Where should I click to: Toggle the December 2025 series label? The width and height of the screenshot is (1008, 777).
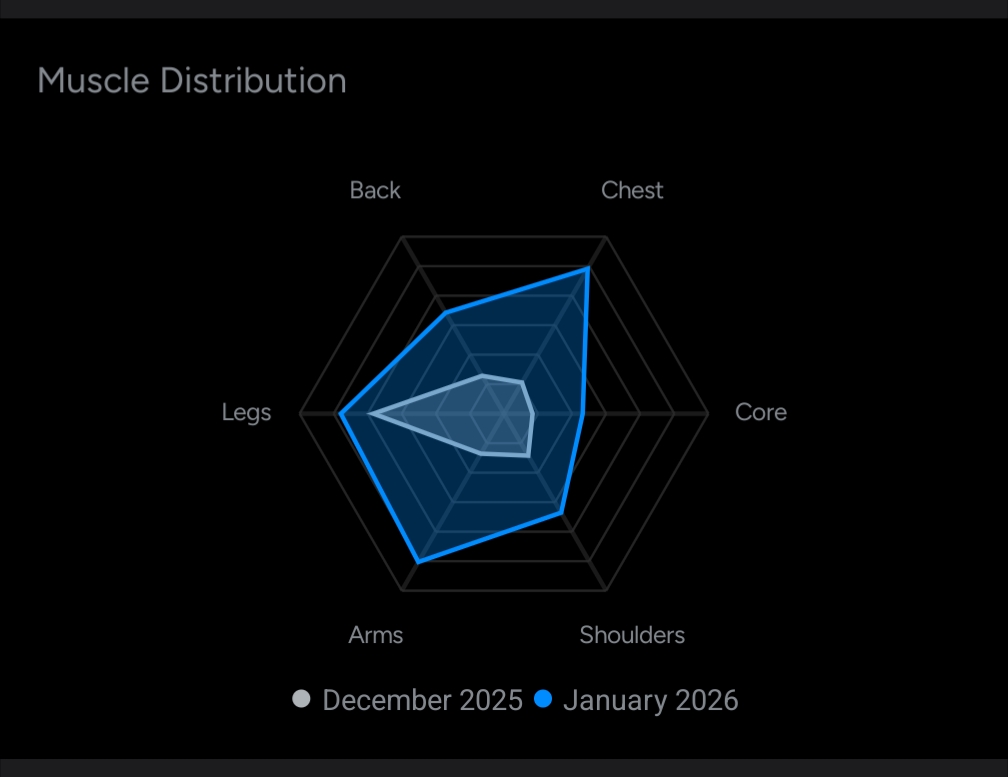click(x=422, y=700)
